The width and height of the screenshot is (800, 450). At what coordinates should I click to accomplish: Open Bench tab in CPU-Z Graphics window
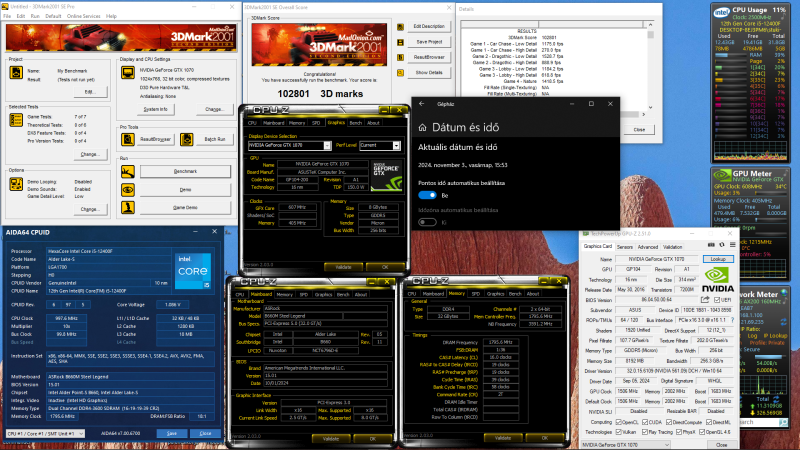(356, 123)
